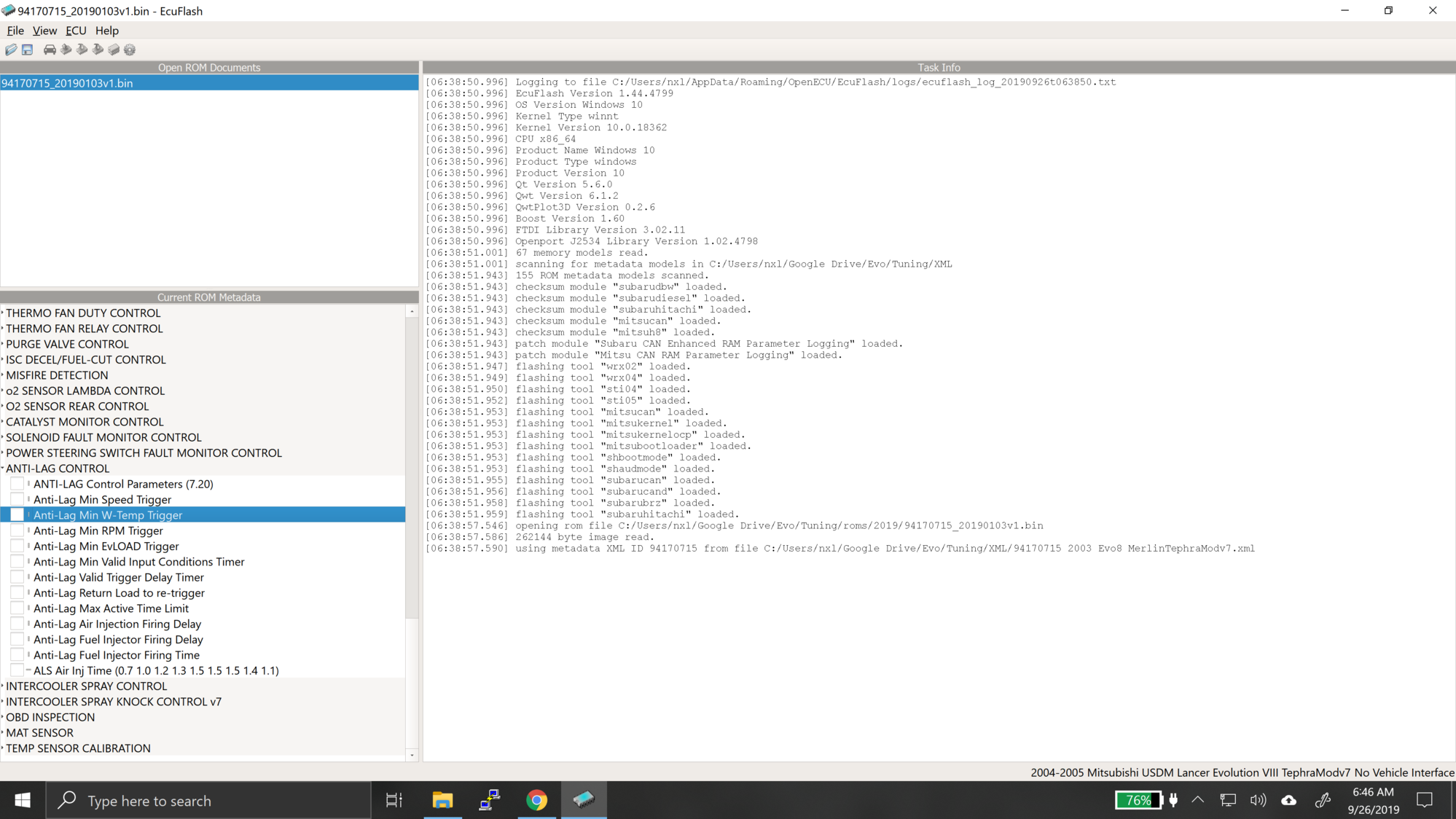
Task: Click the Read from ECU chip icon
Action: tap(66, 50)
